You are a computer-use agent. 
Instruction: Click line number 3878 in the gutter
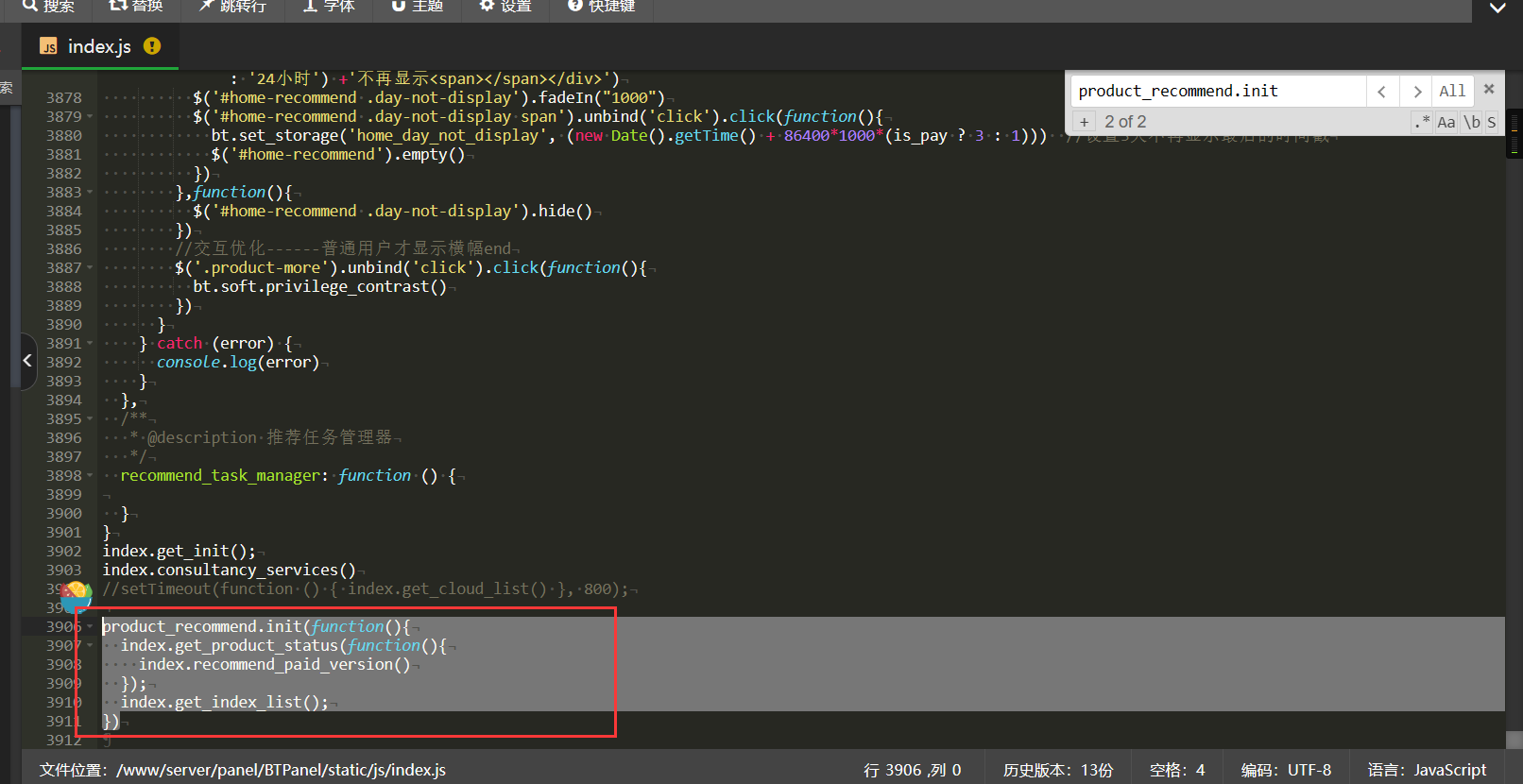[x=63, y=97]
